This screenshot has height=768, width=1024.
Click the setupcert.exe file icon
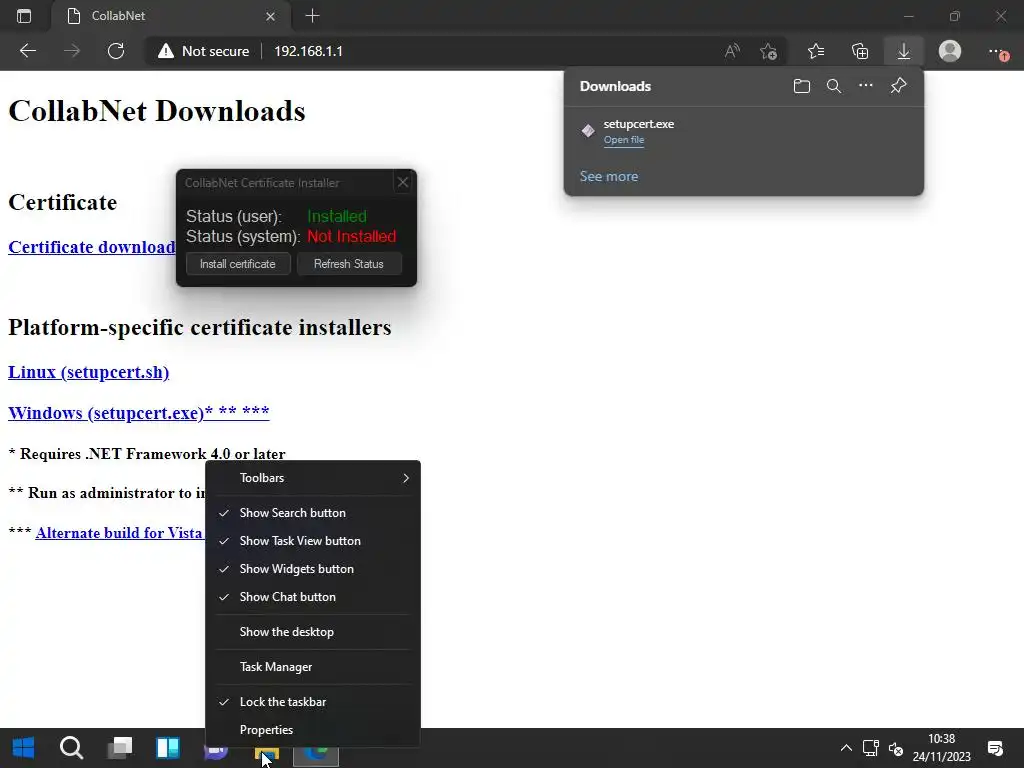click(x=588, y=131)
